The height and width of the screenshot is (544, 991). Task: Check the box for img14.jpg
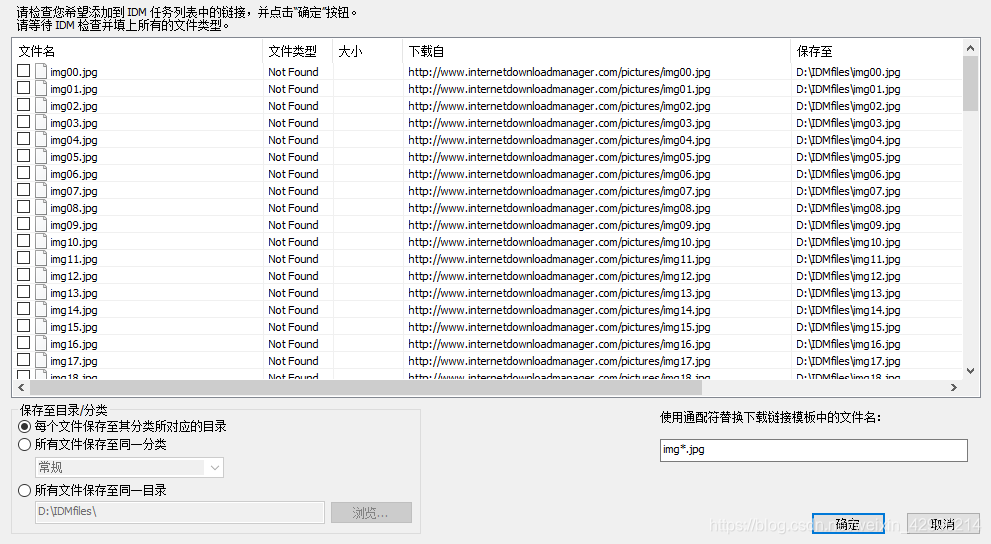coord(23,309)
